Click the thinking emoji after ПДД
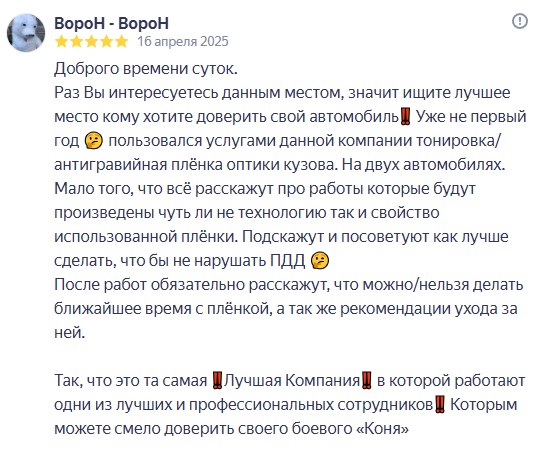 point(320,261)
